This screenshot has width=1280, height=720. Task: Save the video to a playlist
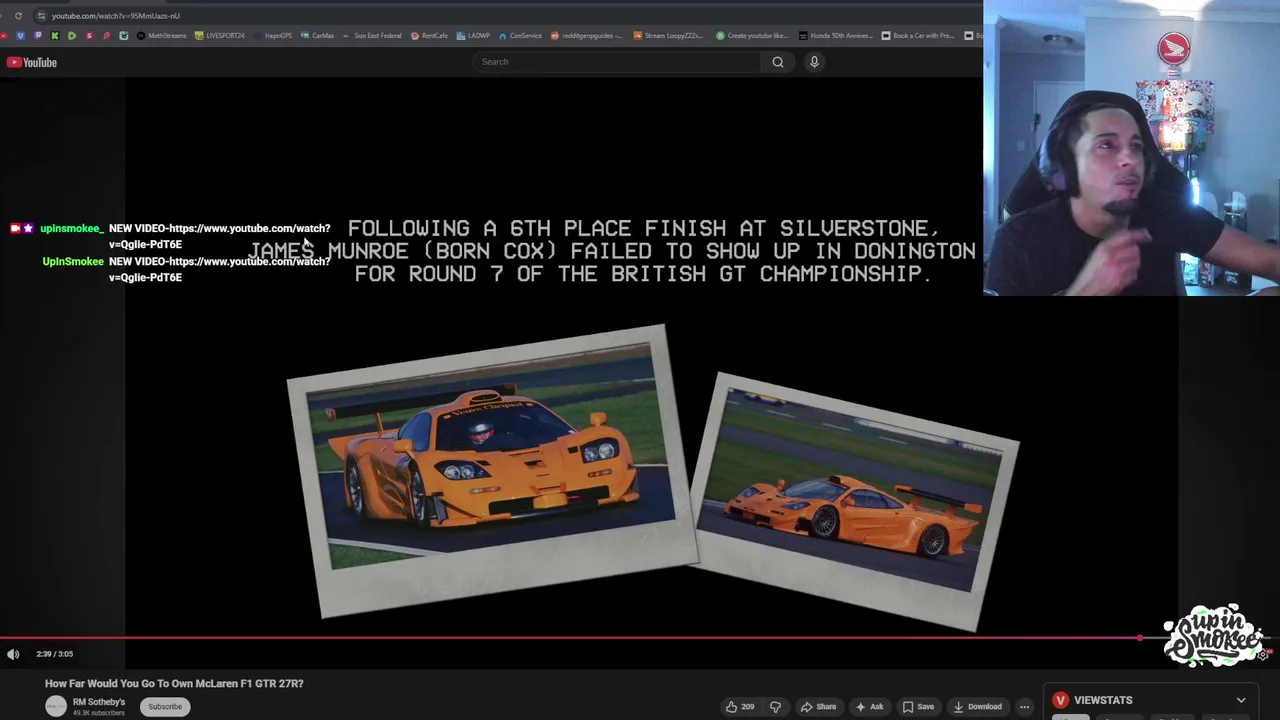[917, 707]
